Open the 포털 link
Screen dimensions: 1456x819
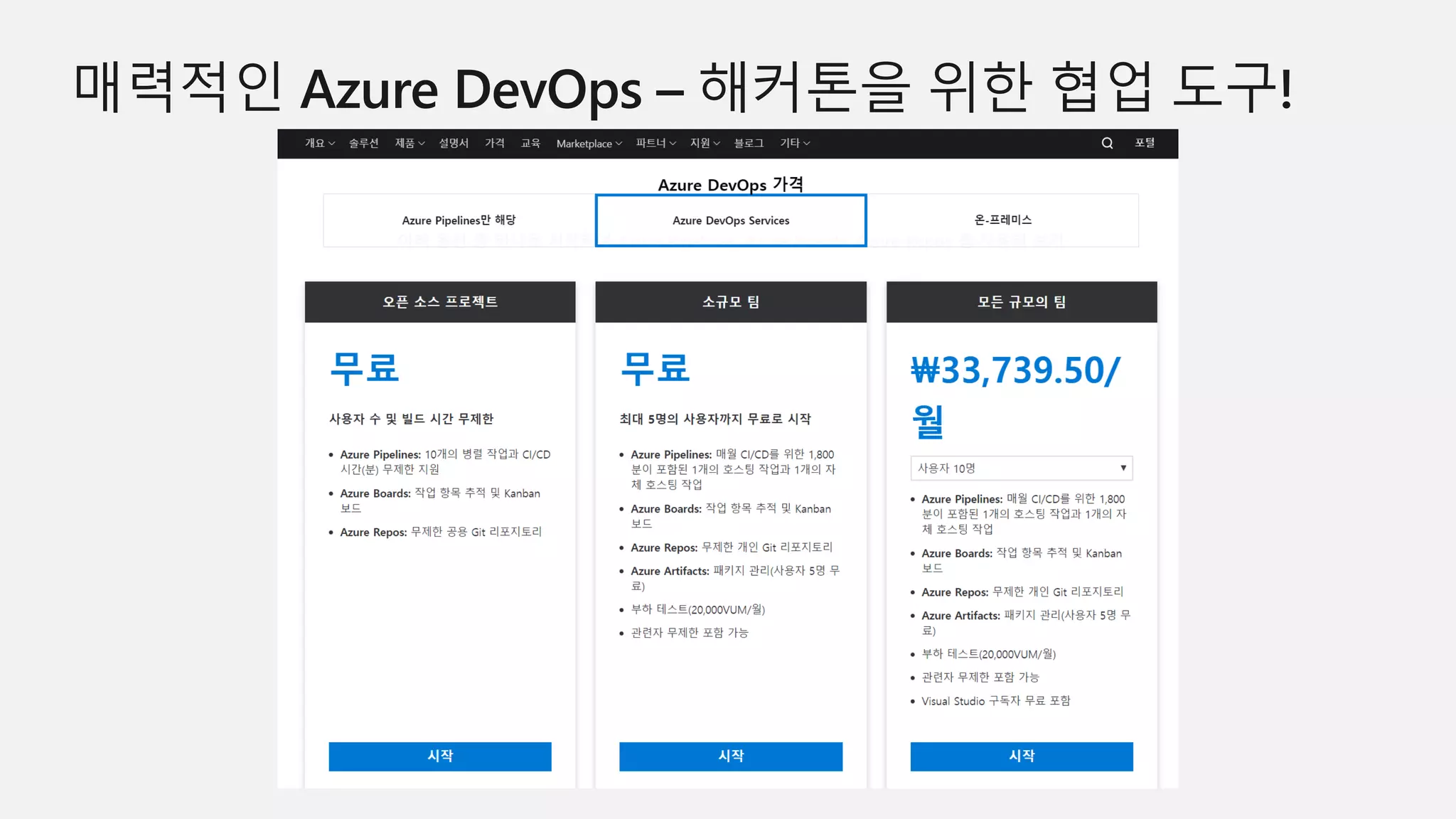[1145, 143]
